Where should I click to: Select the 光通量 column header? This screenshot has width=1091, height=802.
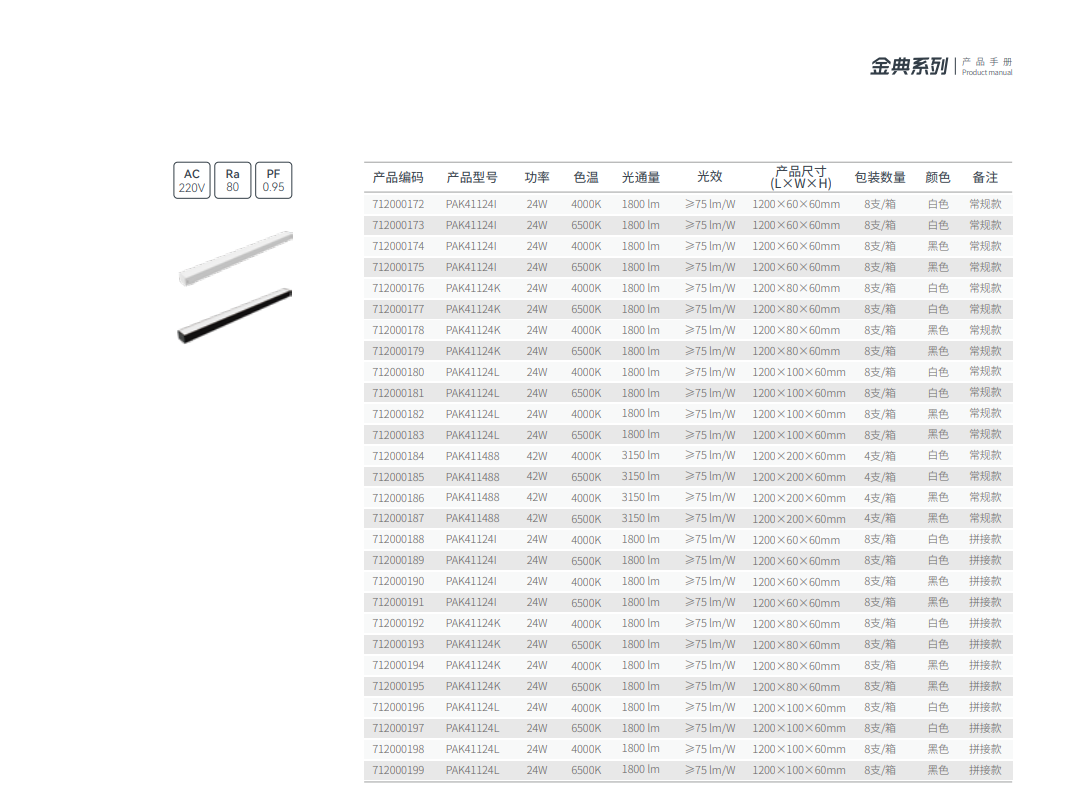click(641, 177)
